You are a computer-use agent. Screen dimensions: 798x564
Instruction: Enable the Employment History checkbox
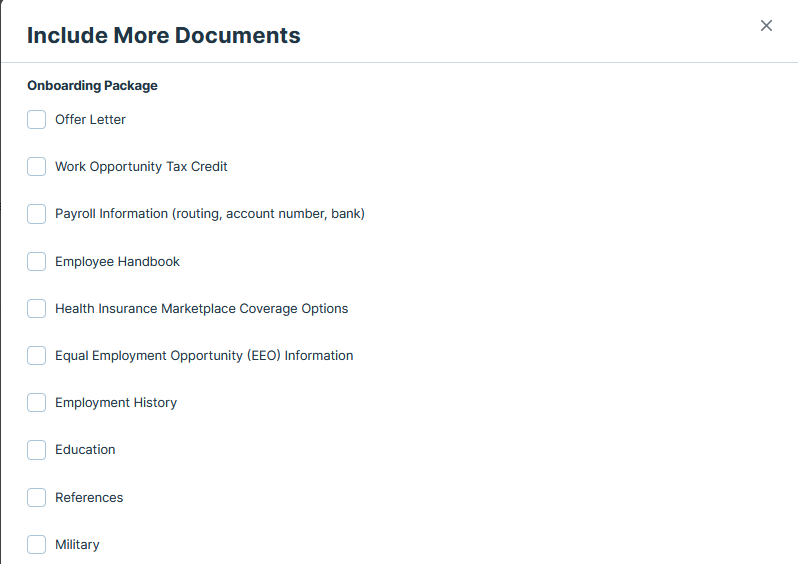37,403
